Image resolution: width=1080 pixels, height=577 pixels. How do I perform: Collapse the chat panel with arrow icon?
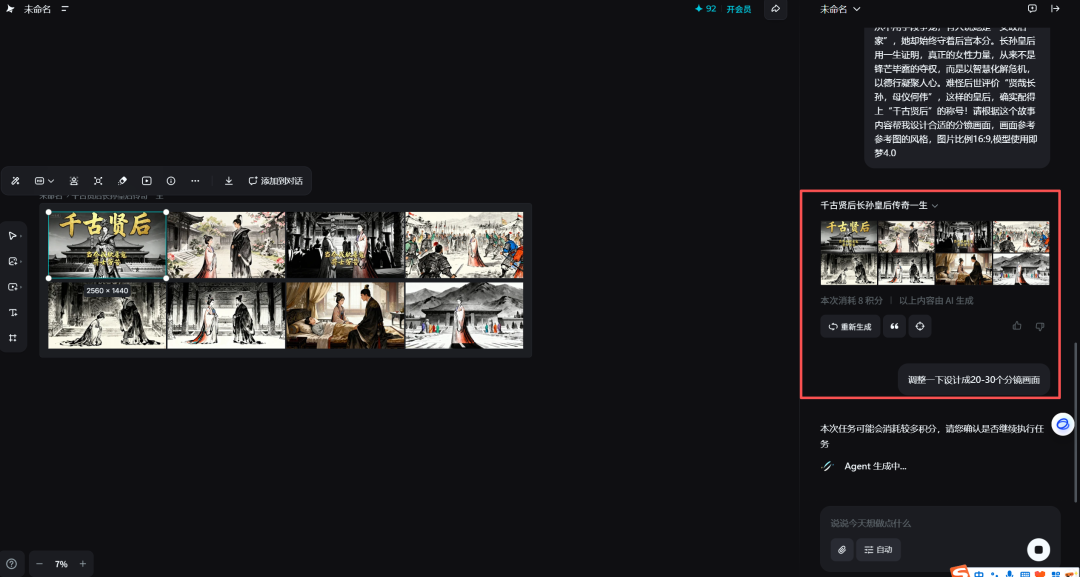tap(1055, 9)
